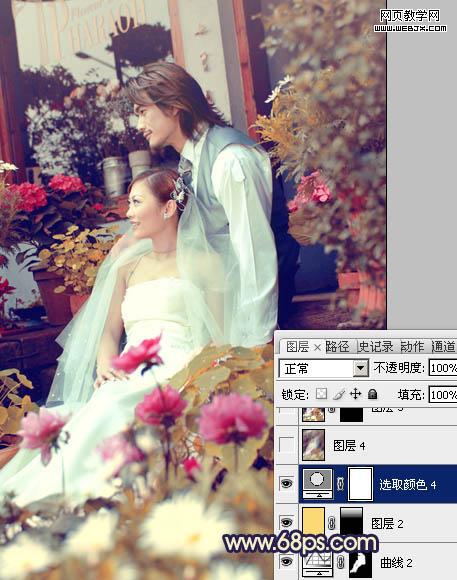This screenshot has height=580, width=457.
Task: Switch to the 通道 tab
Action: 443,347
